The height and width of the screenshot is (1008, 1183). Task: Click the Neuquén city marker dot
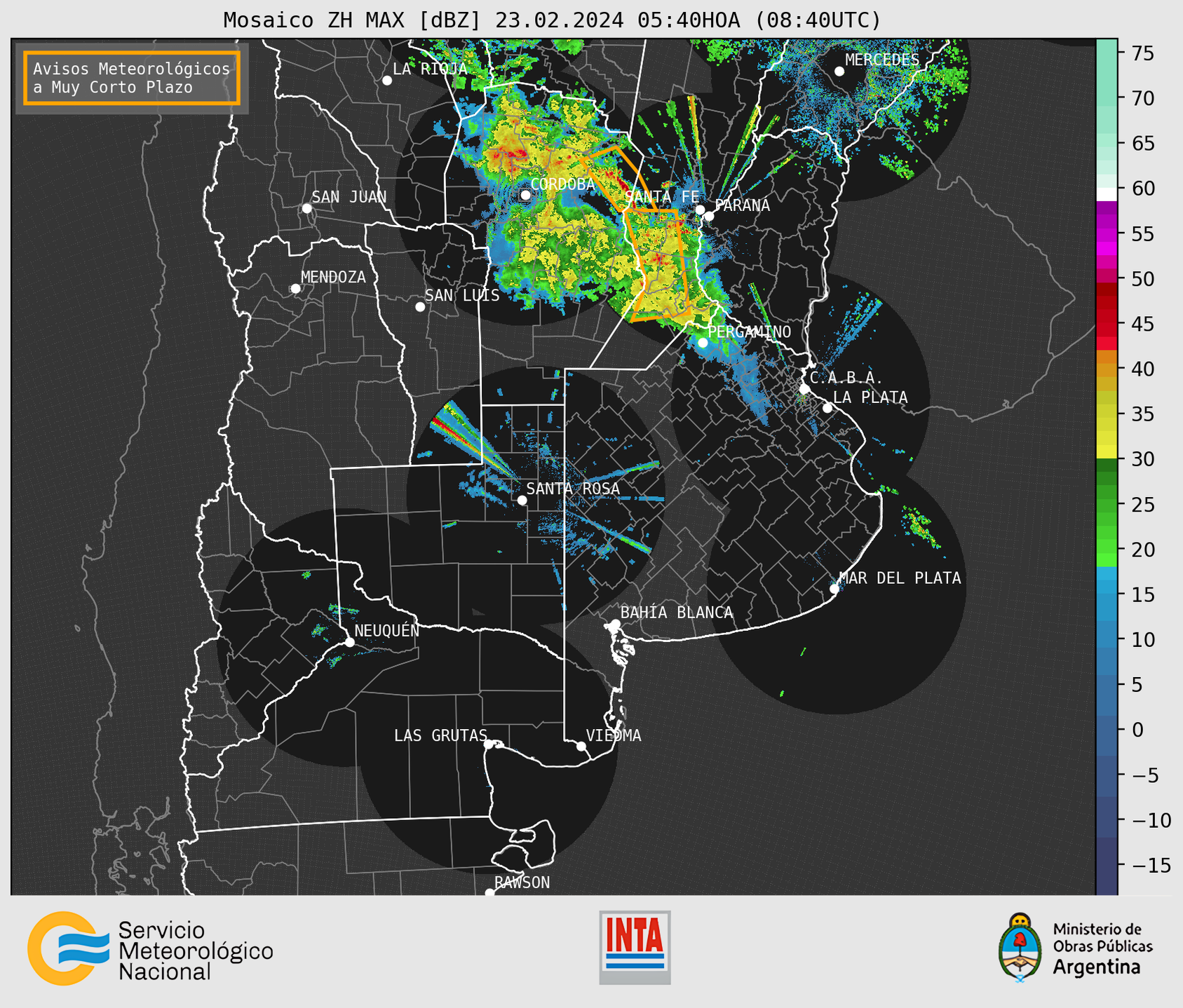point(349,642)
